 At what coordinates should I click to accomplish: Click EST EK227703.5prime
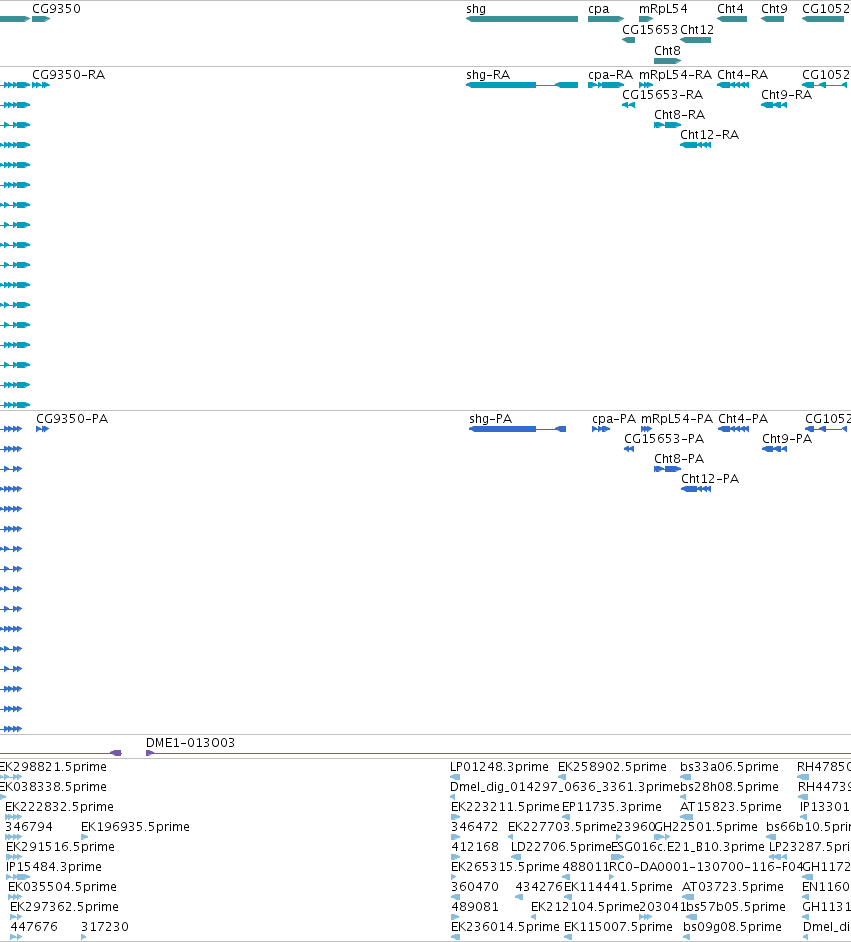click(x=562, y=827)
